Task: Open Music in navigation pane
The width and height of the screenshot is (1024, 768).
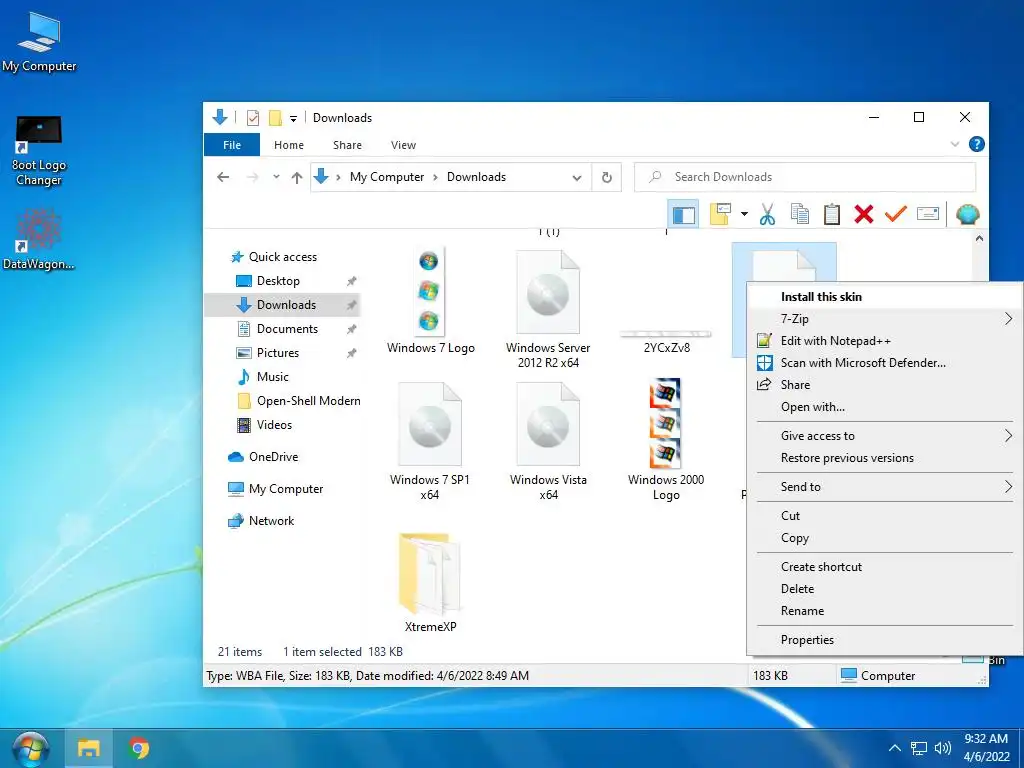Action: click(x=272, y=377)
